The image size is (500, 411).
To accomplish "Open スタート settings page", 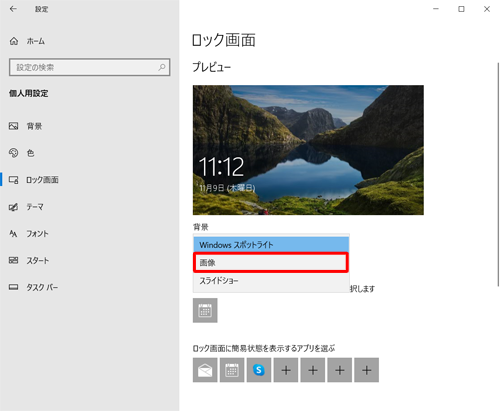I will click(x=38, y=260).
